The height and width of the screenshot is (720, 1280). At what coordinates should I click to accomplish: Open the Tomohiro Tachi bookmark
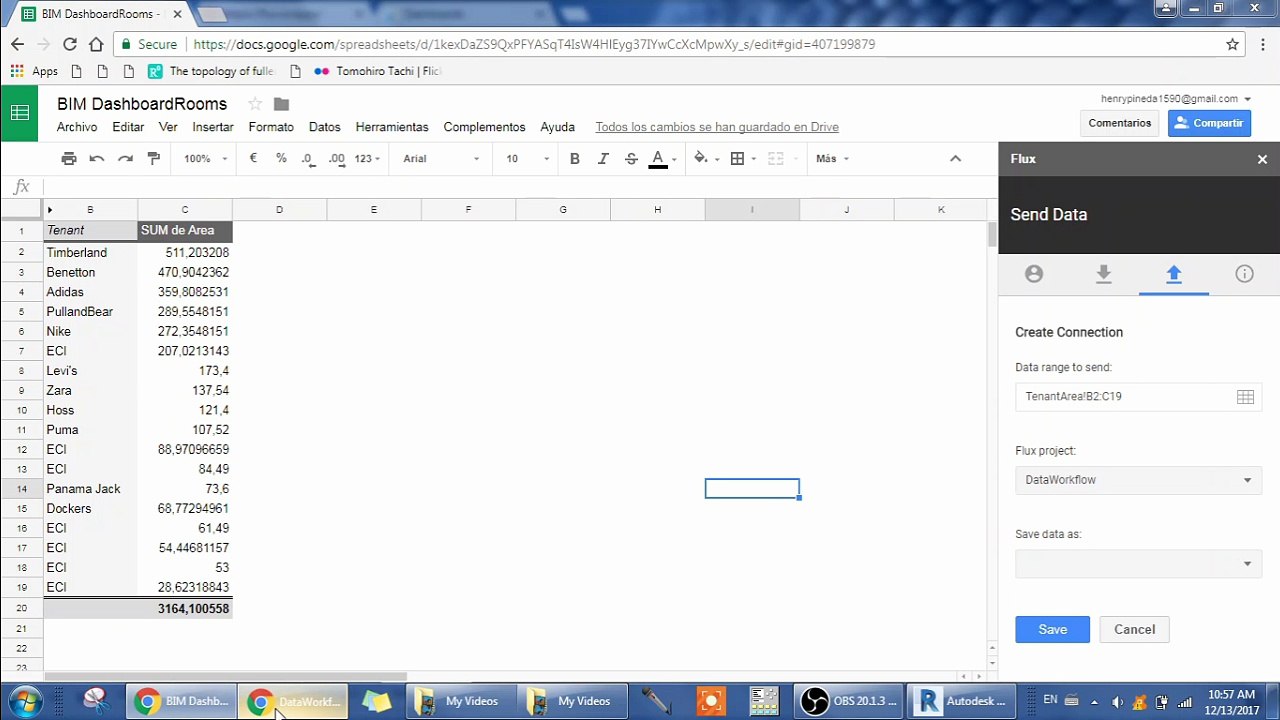point(377,71)
